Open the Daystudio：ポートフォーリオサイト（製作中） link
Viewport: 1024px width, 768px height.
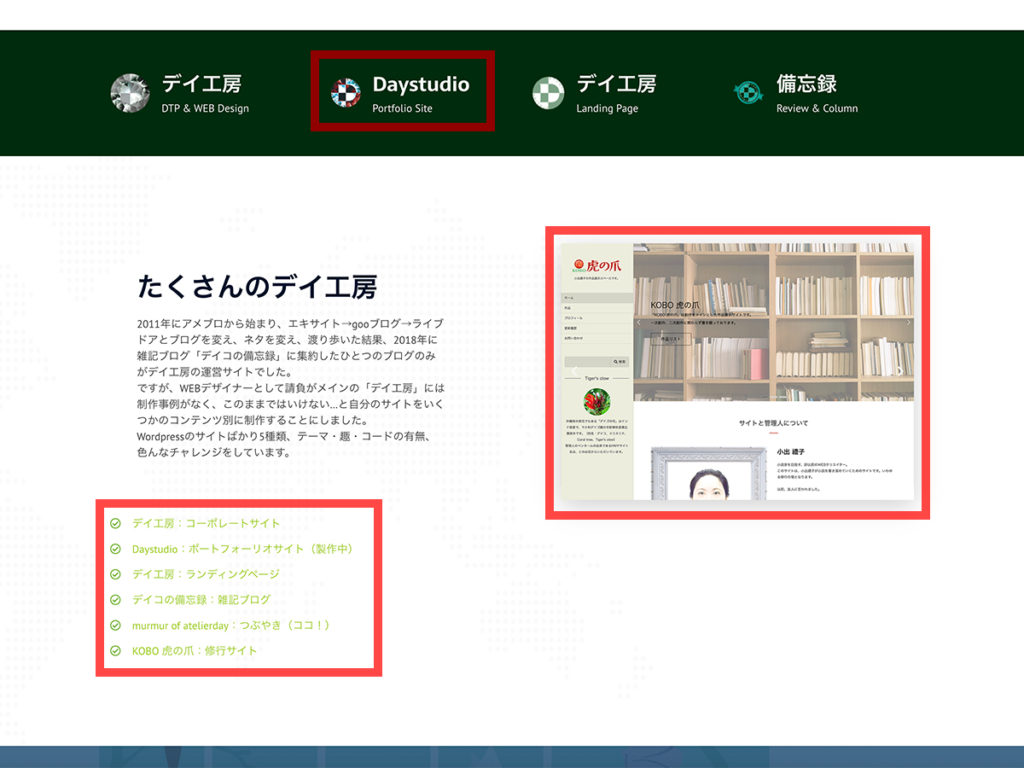(243, 549)
